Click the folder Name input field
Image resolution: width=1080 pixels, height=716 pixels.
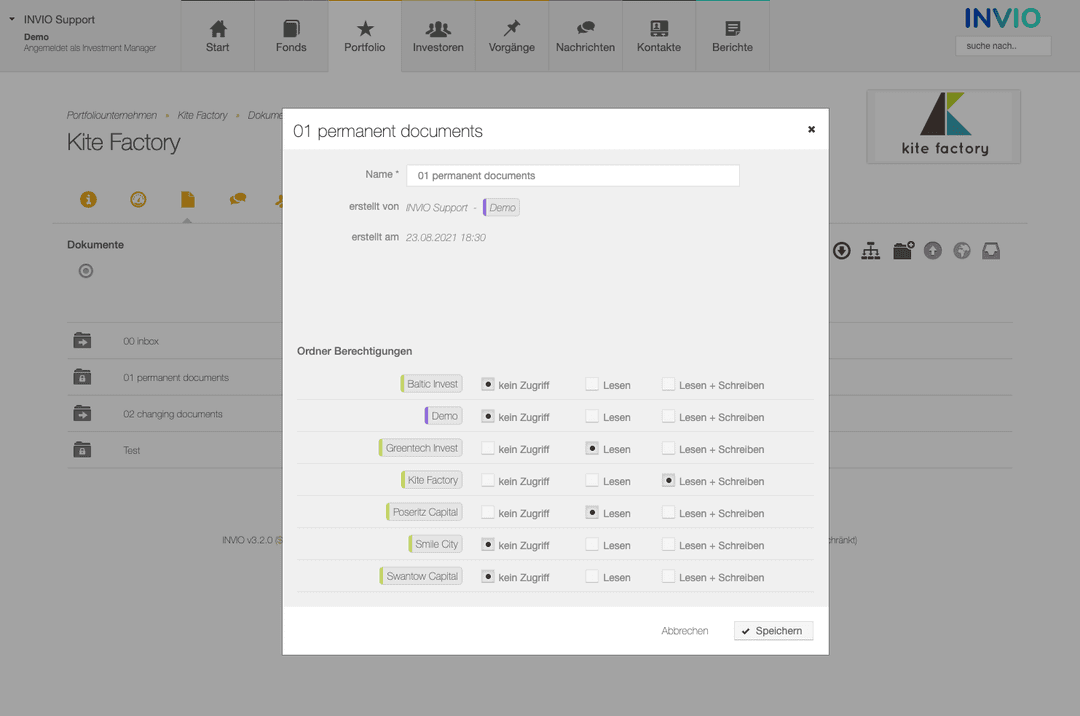click(572, 176)
